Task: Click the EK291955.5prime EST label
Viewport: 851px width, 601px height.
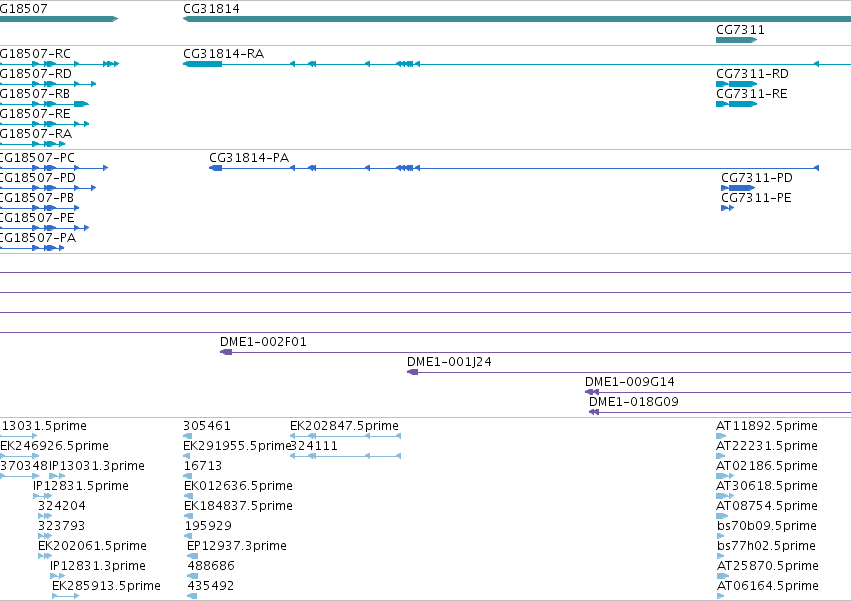Action: pos(237,446)
